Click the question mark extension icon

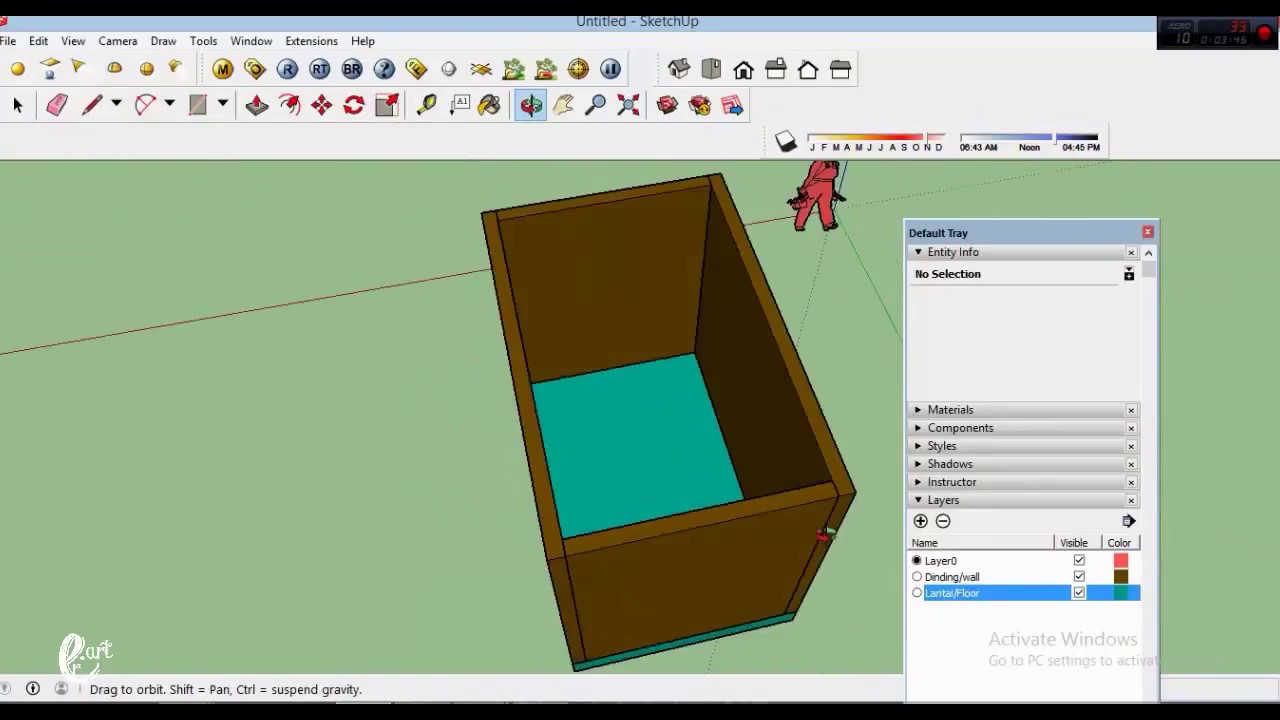tap(384, 69)
